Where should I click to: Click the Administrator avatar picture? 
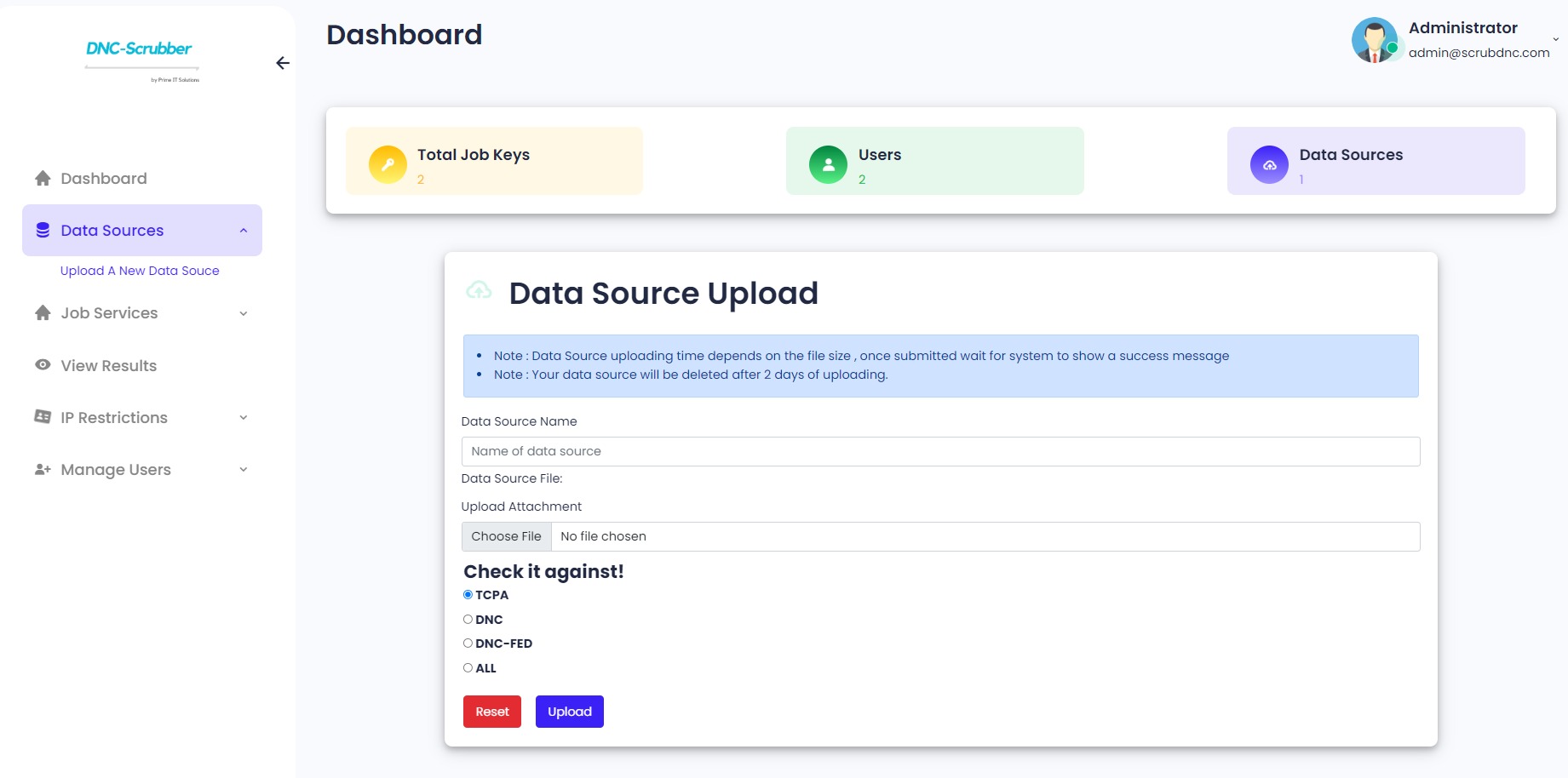(1375, 40)
